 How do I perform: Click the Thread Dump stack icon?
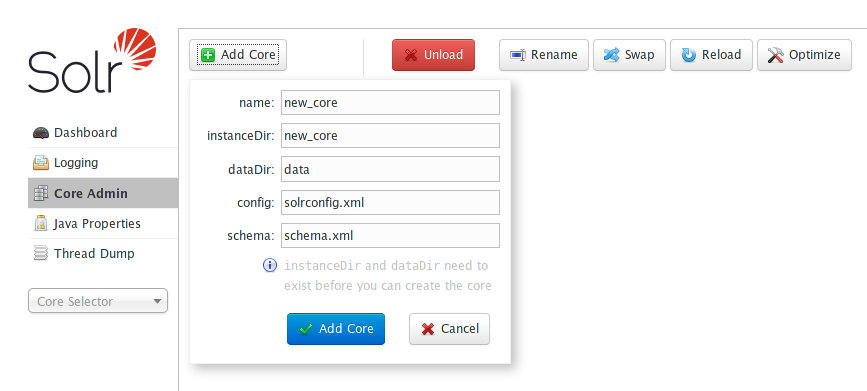(41, 254)
